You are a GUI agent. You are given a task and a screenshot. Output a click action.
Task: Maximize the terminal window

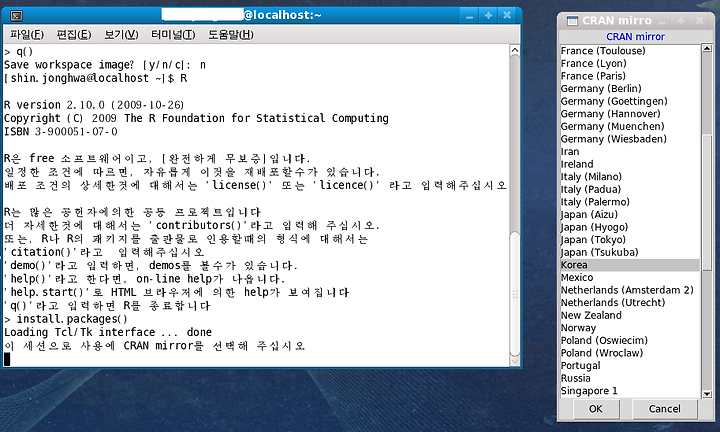(488, 16)
